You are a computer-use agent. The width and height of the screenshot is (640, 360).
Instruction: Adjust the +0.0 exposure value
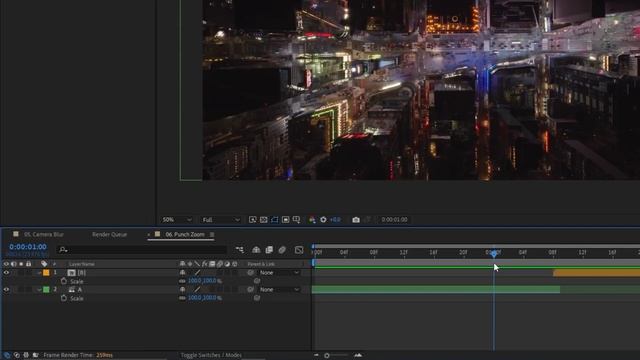(x=335, y=220)
